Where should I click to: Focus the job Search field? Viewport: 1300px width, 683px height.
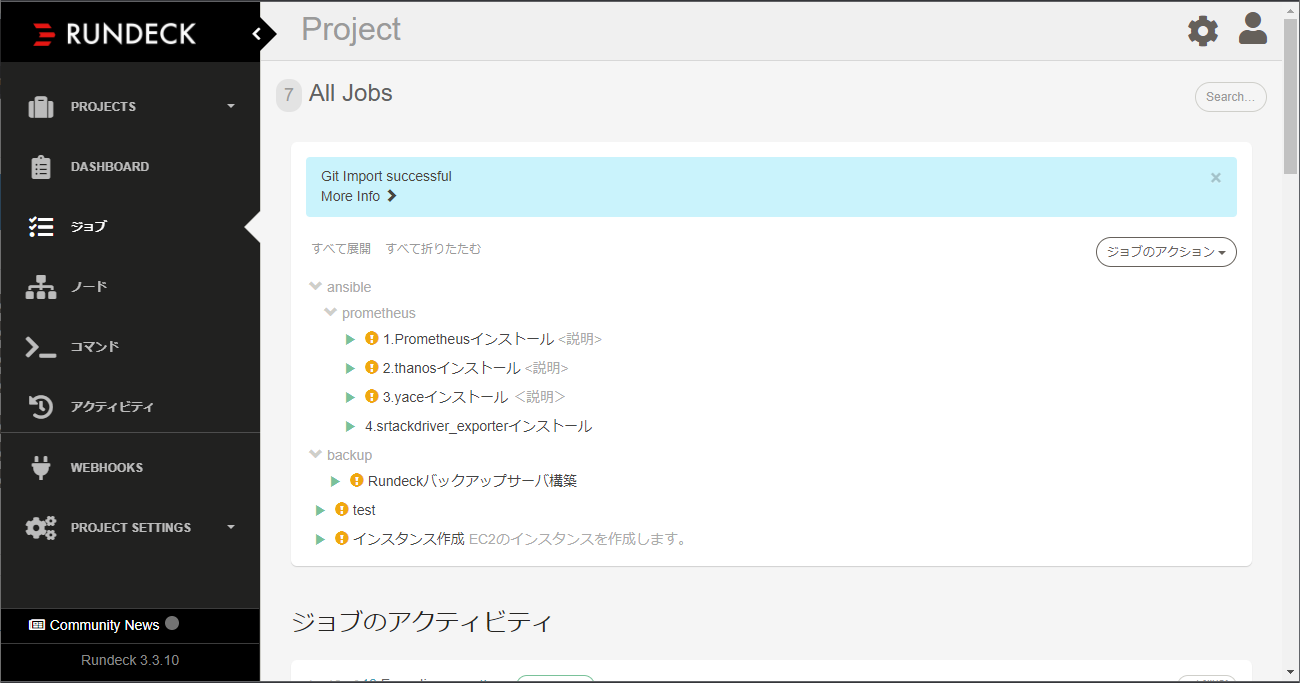coord(1231,97)
